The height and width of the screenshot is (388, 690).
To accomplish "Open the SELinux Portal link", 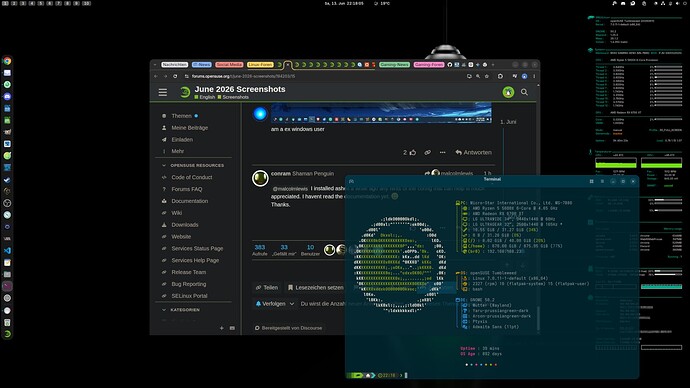I will coord(189,296).
